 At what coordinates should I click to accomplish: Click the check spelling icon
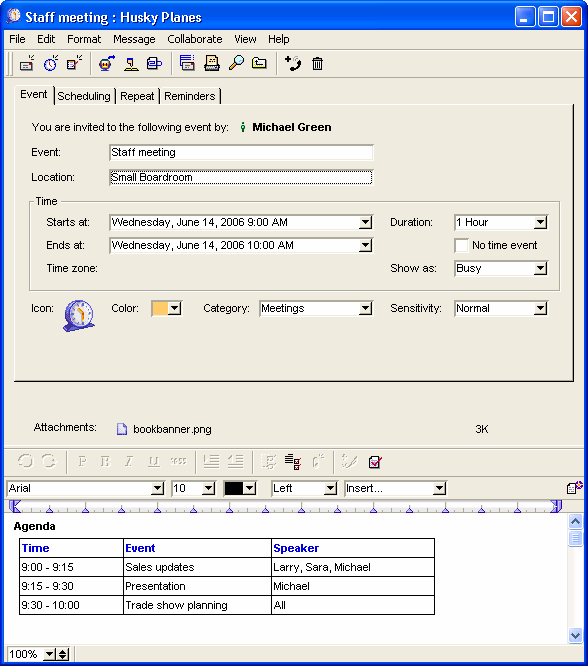coord(375,462)
